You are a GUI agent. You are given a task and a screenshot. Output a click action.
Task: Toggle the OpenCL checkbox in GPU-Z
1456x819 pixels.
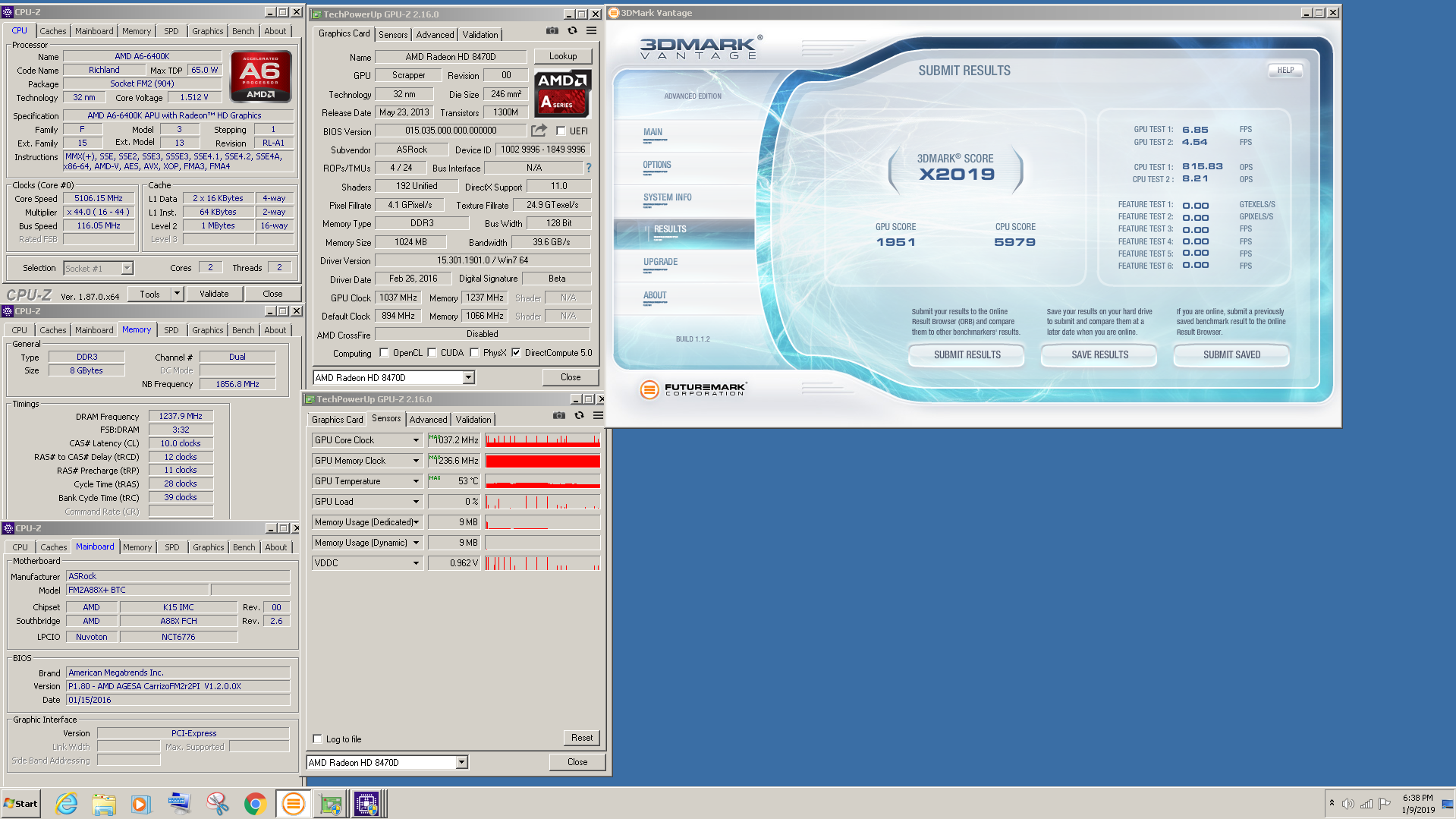coord(384,352)
